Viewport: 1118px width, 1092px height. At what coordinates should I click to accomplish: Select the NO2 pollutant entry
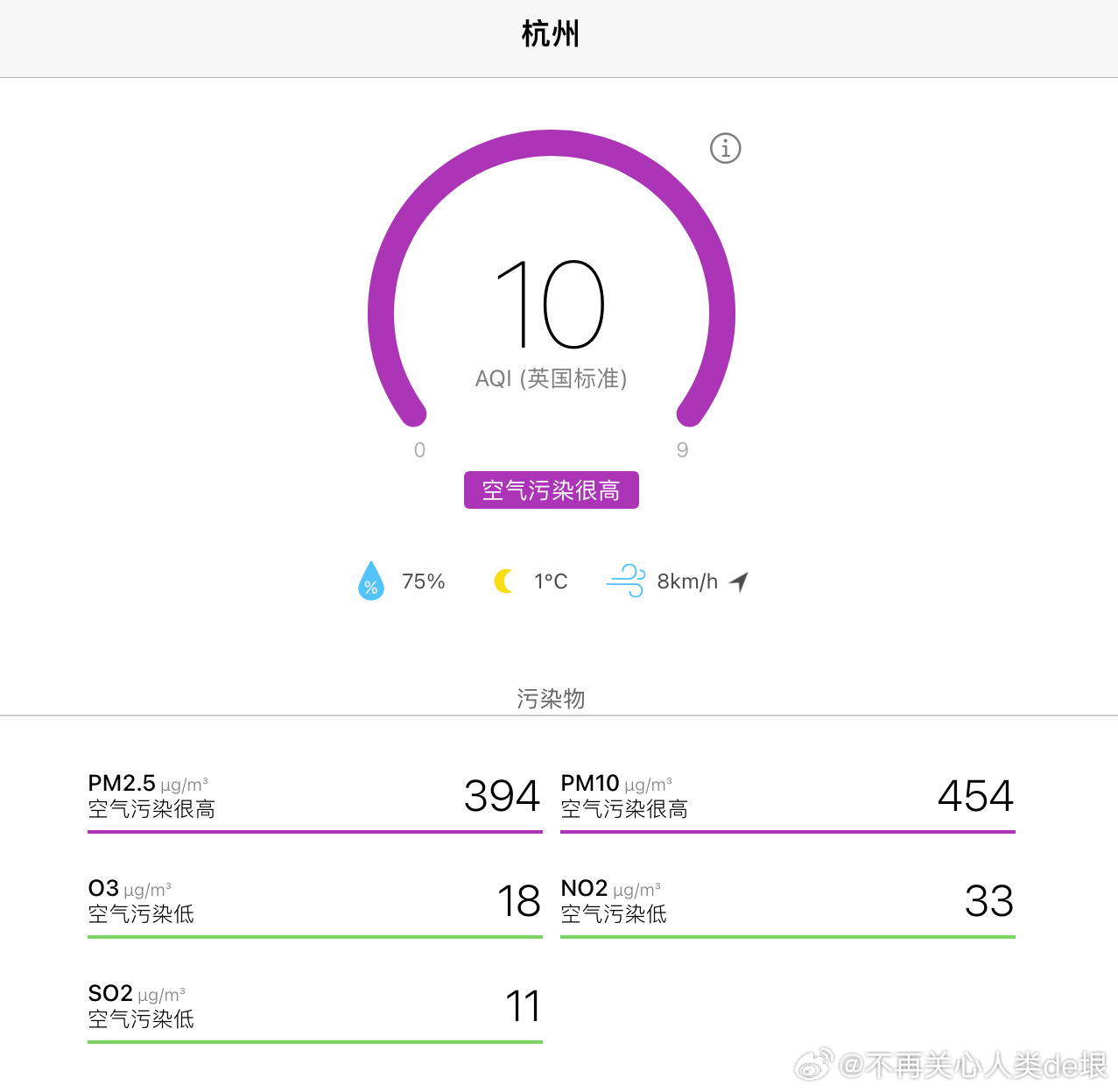pyautogui.click(x=787, y=902)
